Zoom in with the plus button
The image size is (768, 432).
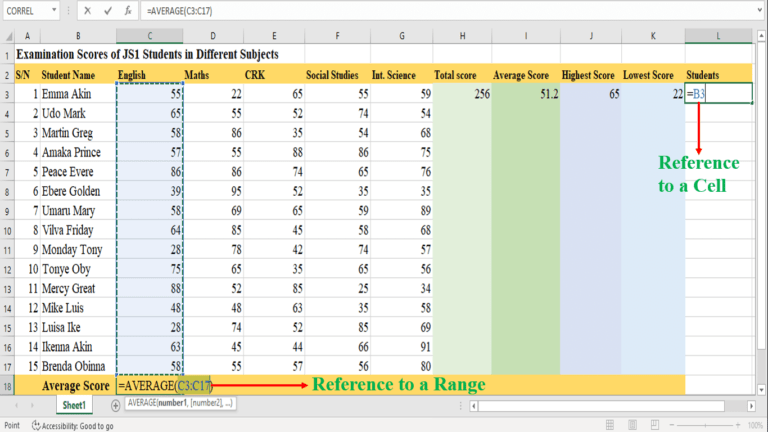738,425
